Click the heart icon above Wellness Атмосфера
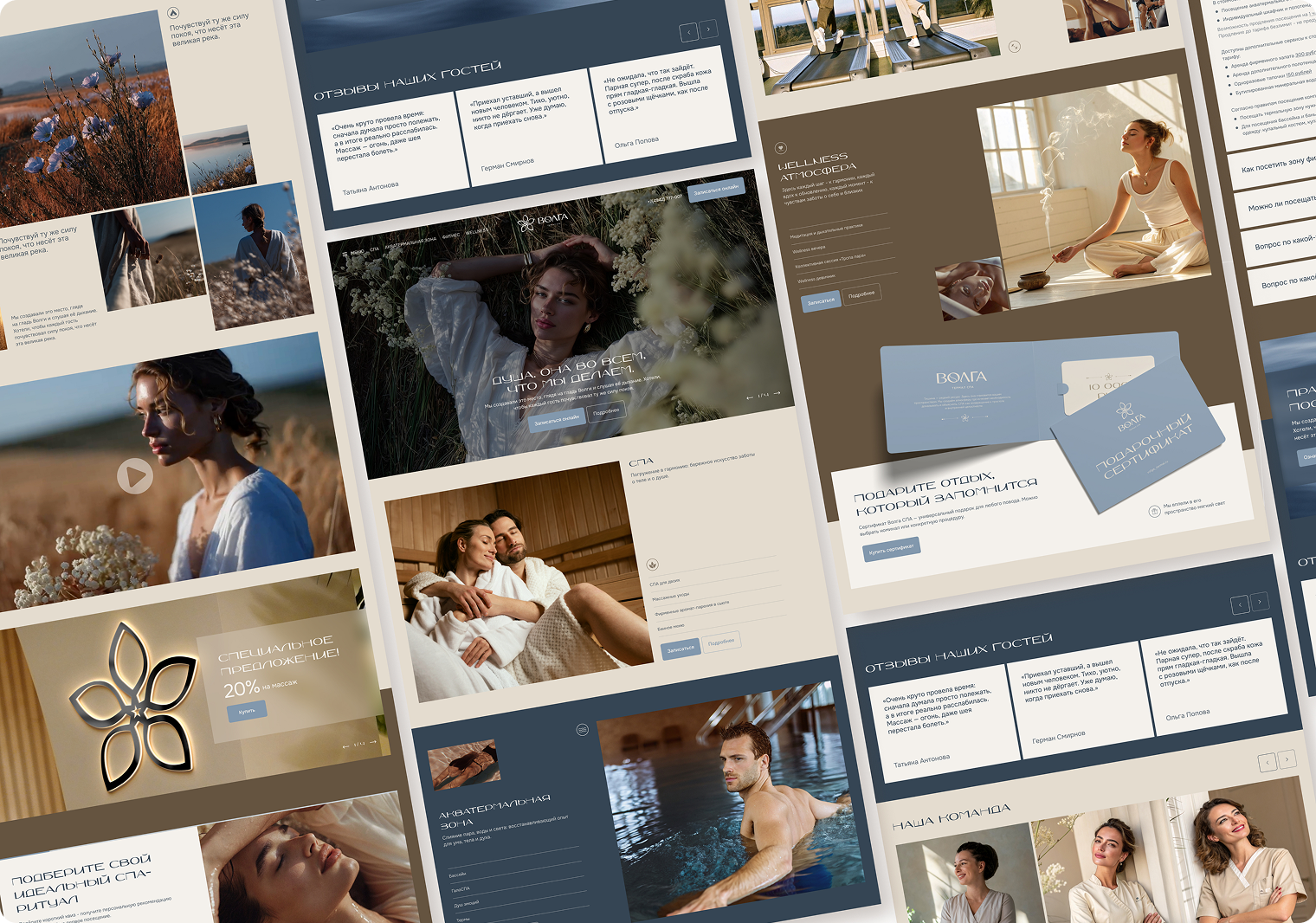This screenshot has width=1316, height=923. click(780, 148)
